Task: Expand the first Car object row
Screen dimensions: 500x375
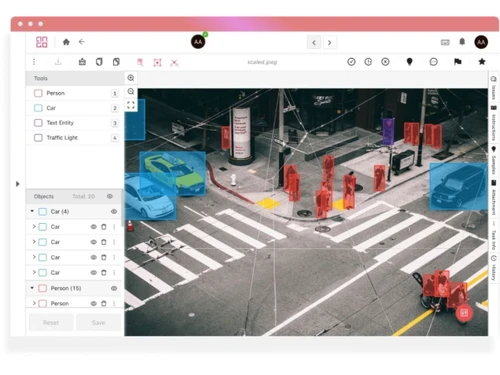Action: [34, 227]
